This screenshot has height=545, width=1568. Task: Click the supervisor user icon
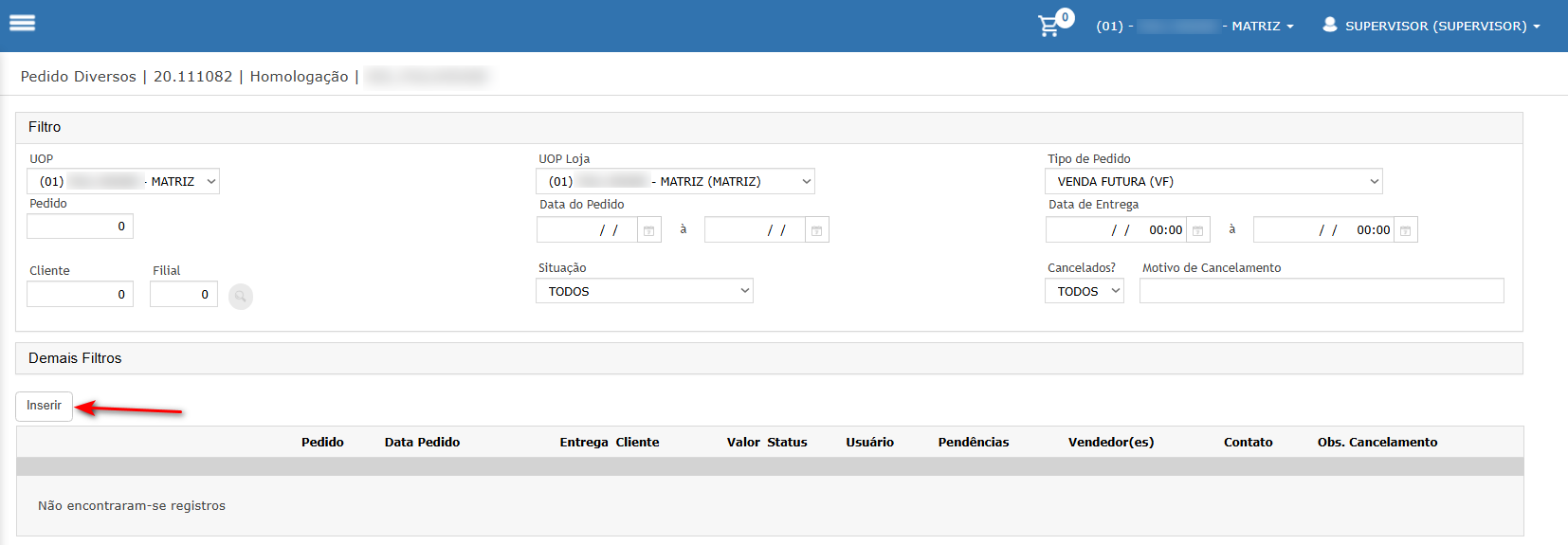pos(1330,25)
